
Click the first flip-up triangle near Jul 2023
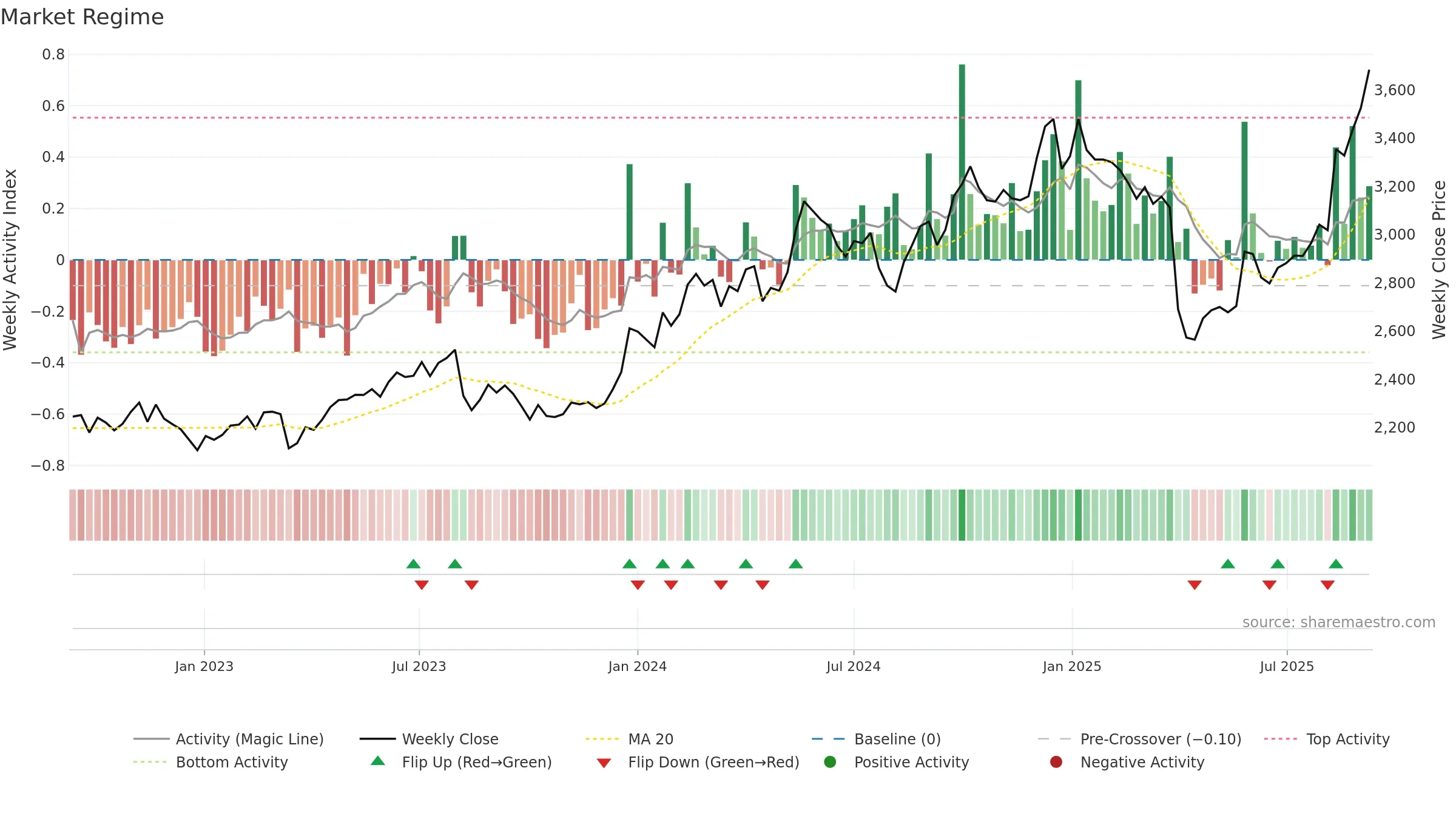tap(413, 564)
